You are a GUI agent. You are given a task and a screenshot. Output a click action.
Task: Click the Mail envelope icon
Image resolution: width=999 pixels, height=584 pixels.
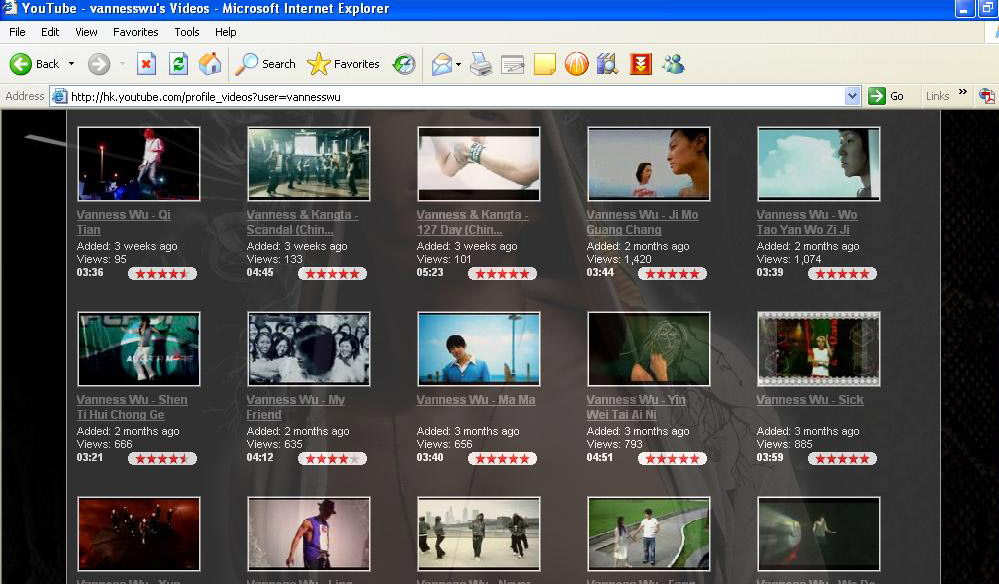(x=442, y=64)
